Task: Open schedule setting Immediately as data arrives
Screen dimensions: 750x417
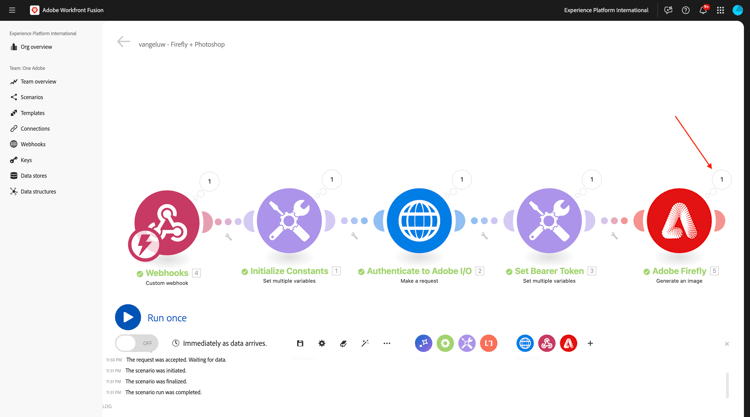Action: point(219,343)
